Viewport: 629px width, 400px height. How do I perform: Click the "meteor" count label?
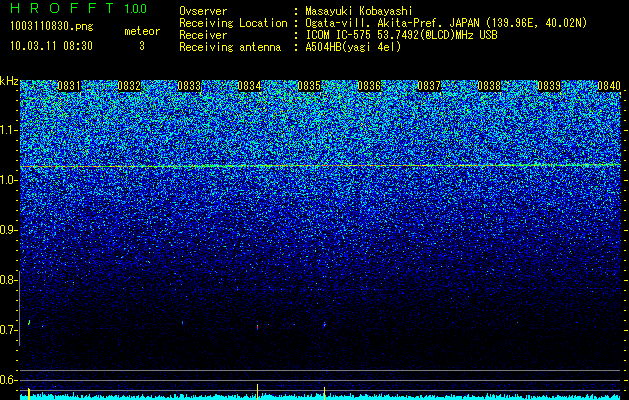point(142,31)
